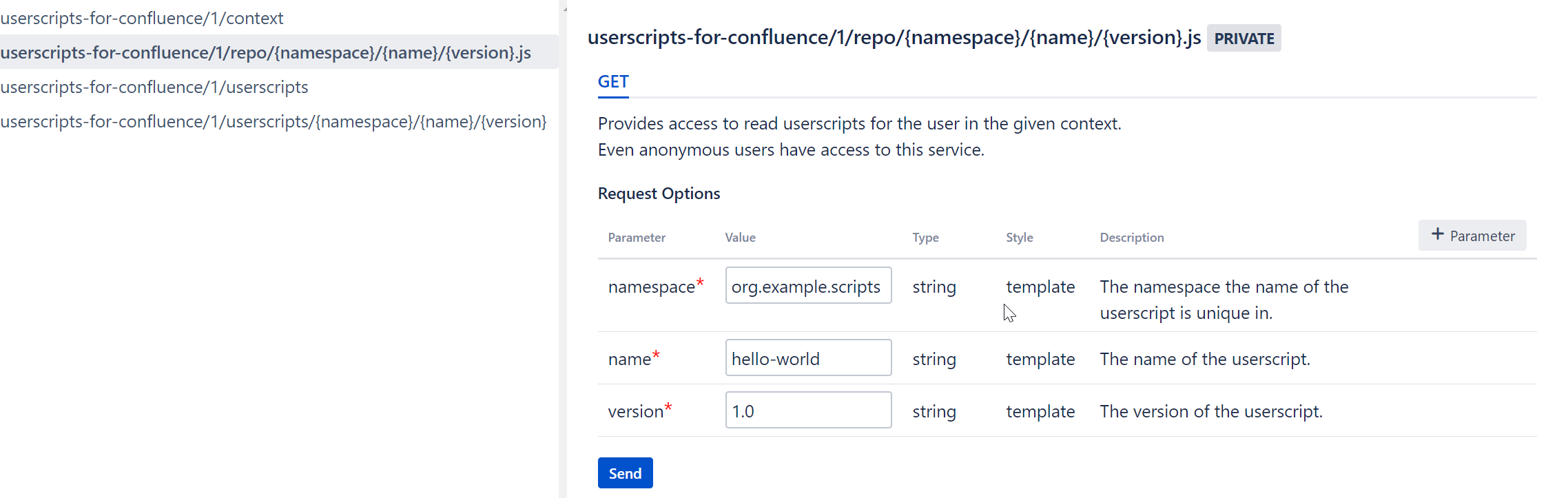Click the version value field containing 1.0
Viewport: 1568px width, 498px height.
[808, 411]
